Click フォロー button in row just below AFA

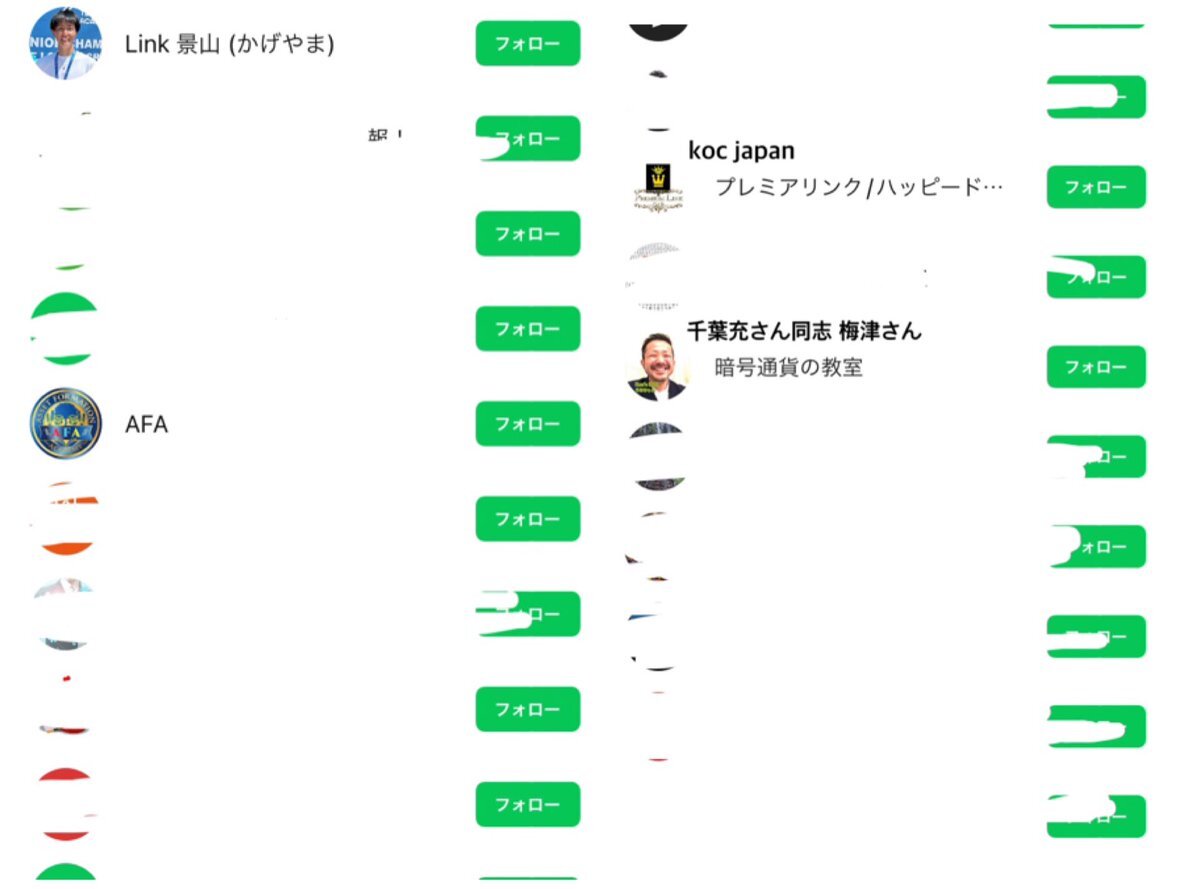pos(528,519)
